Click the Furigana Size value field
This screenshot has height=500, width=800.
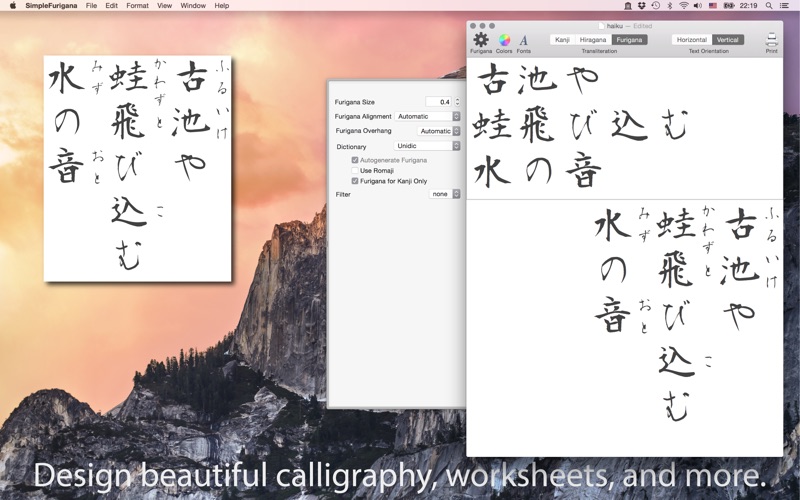(x=438, y=102)
